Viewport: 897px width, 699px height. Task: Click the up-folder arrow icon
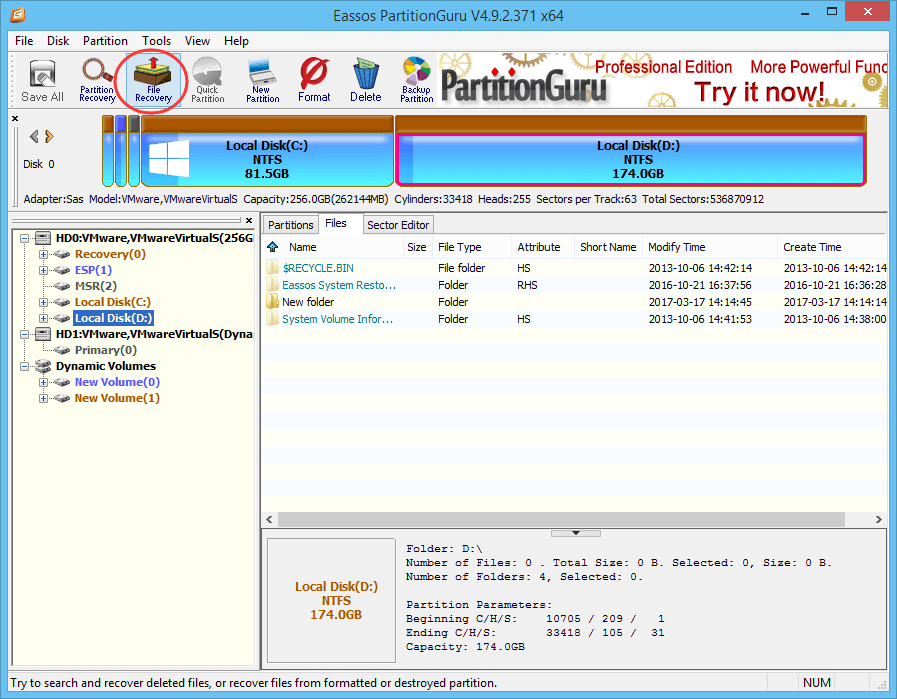pyautogui.click(x=273, y=247)
